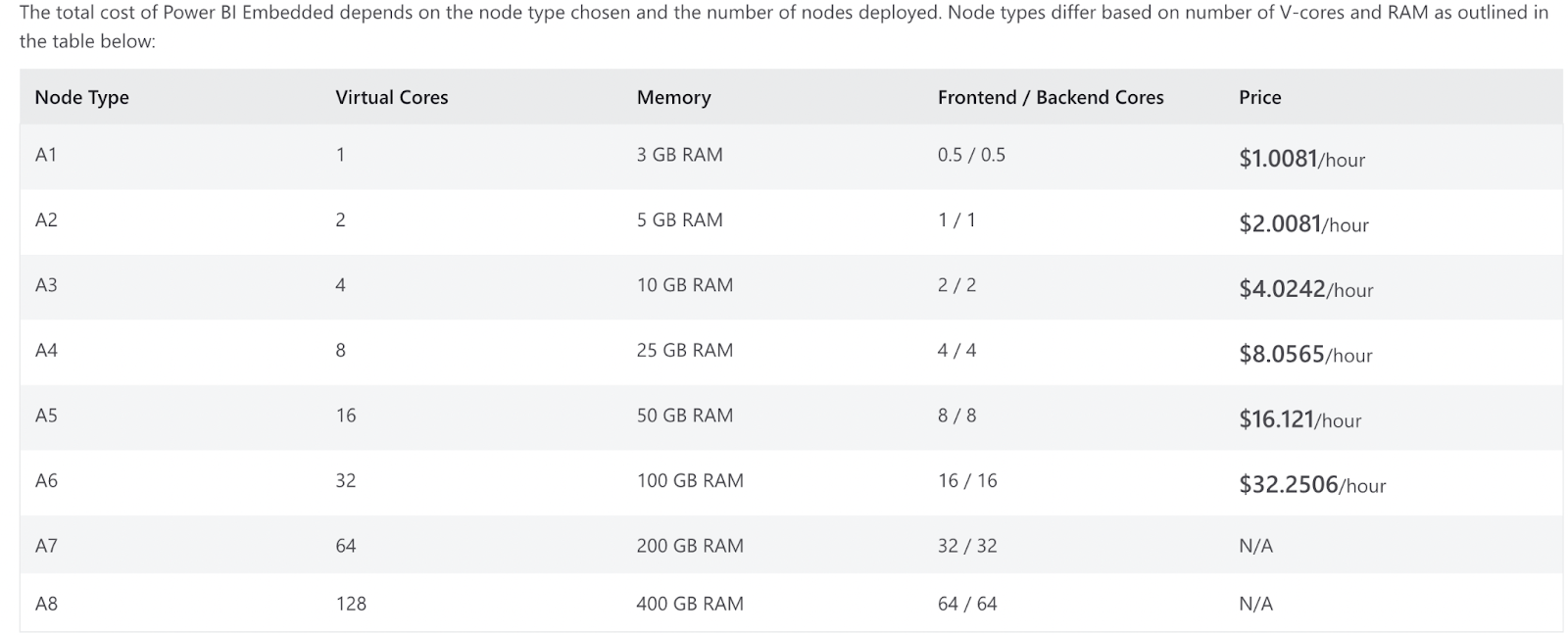Click the 200 GB RAM memory cell

pos(689,546)
